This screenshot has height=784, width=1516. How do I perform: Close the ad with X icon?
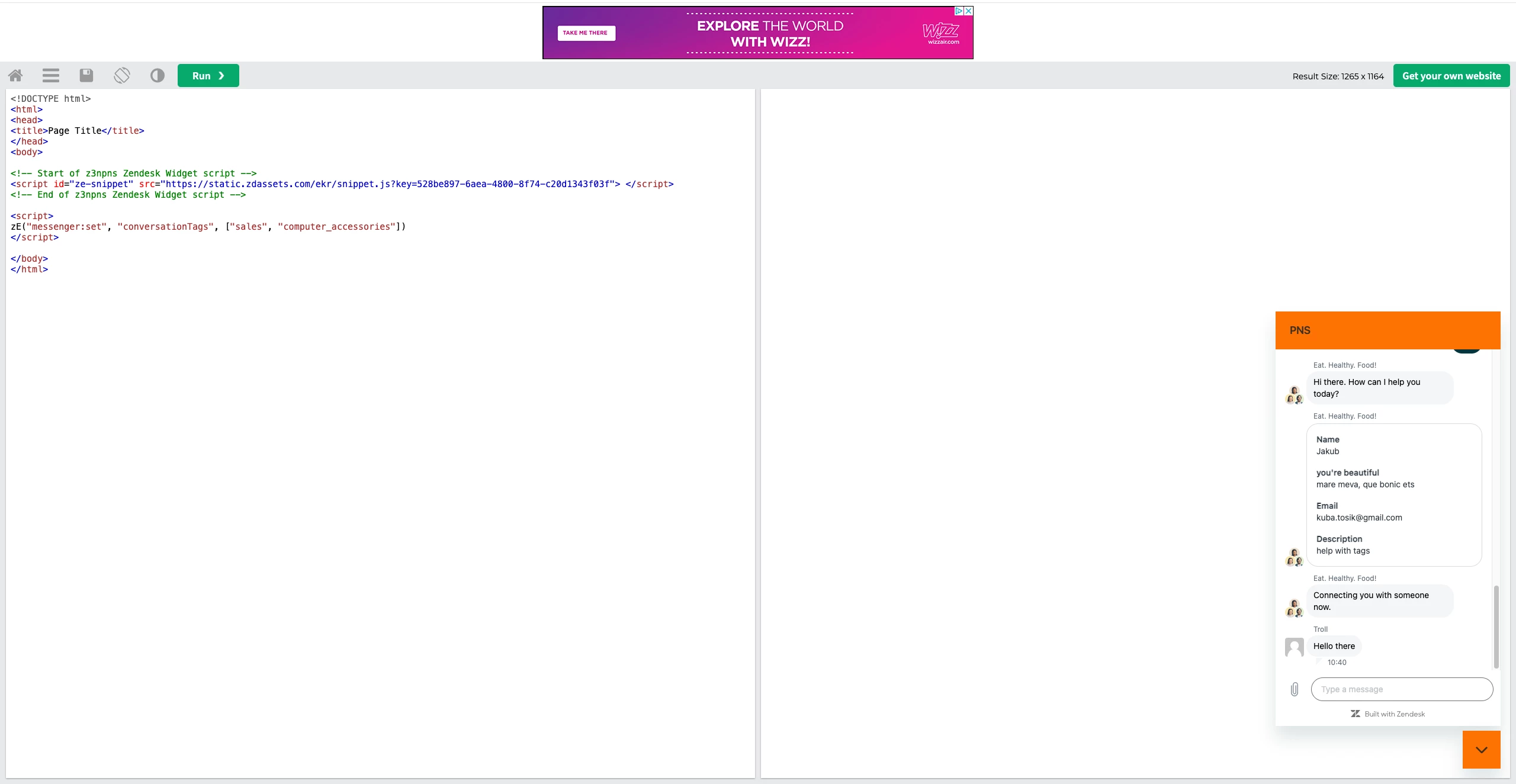click(x=968, y=11)
